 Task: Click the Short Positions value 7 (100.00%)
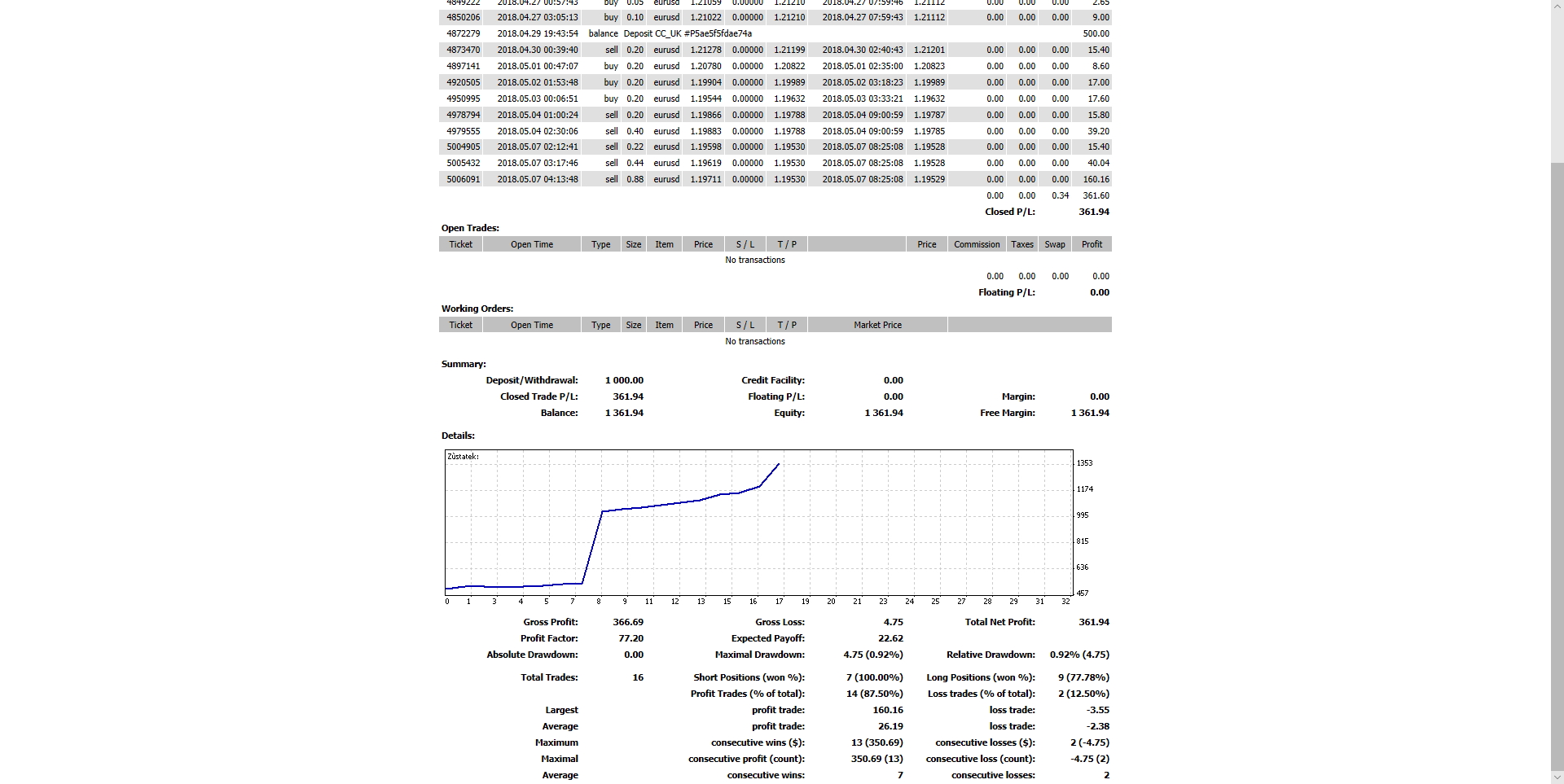pyautogui.click(x=875, y=677)
